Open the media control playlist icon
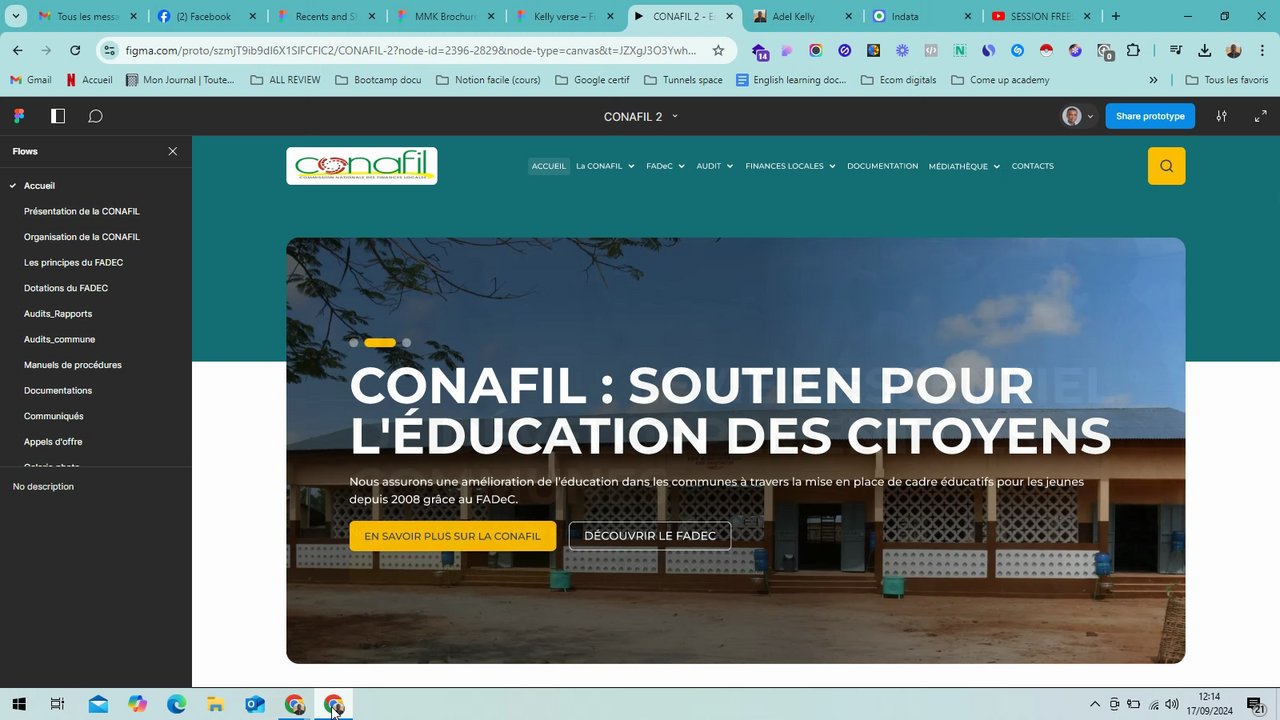Image resolution: width=1280 pixels, height=720 pixels. (1175, 50)
